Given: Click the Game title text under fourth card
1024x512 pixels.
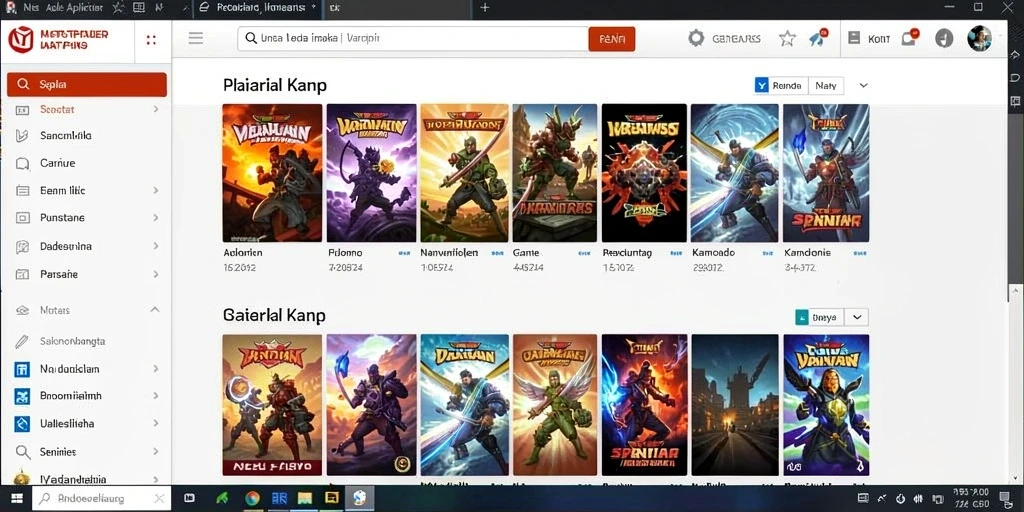Looking at the screenshot, I should [x=526, y=252].
